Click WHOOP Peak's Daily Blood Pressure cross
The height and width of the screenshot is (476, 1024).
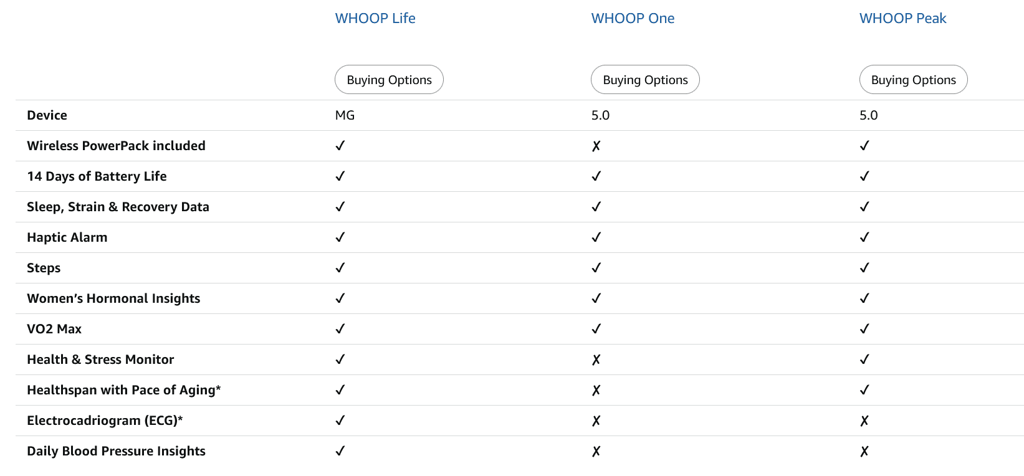click(864, 451)
